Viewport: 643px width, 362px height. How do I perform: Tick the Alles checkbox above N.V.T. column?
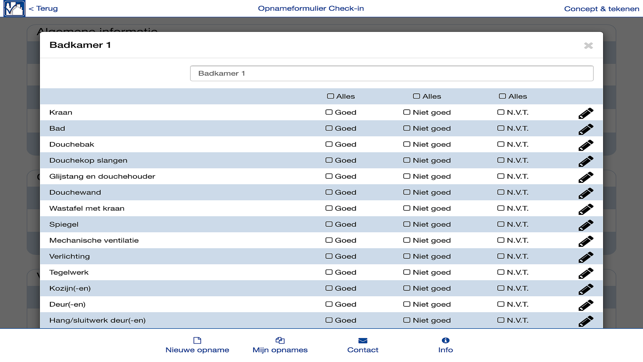pyautogui.click(x=502, y=96)
